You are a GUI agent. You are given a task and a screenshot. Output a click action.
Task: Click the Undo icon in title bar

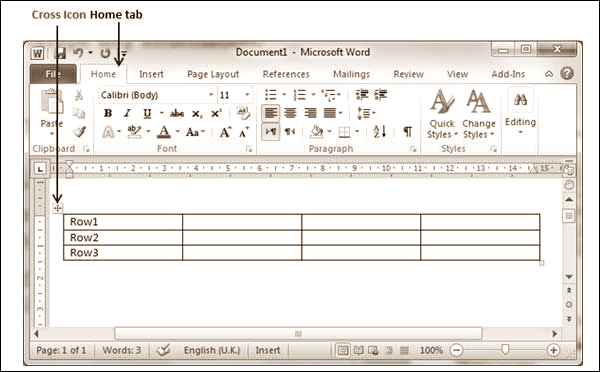pyautogui.click(x=78, y=52)
